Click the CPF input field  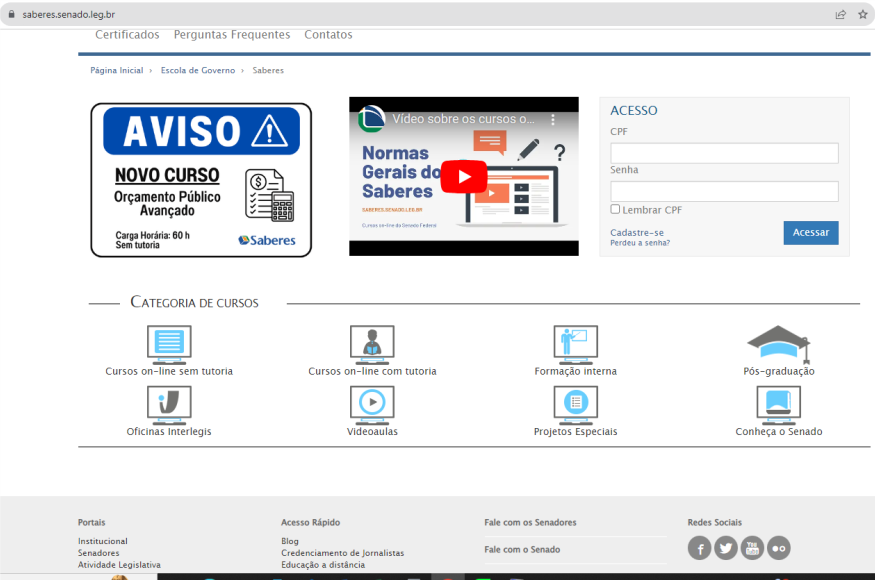724,153
